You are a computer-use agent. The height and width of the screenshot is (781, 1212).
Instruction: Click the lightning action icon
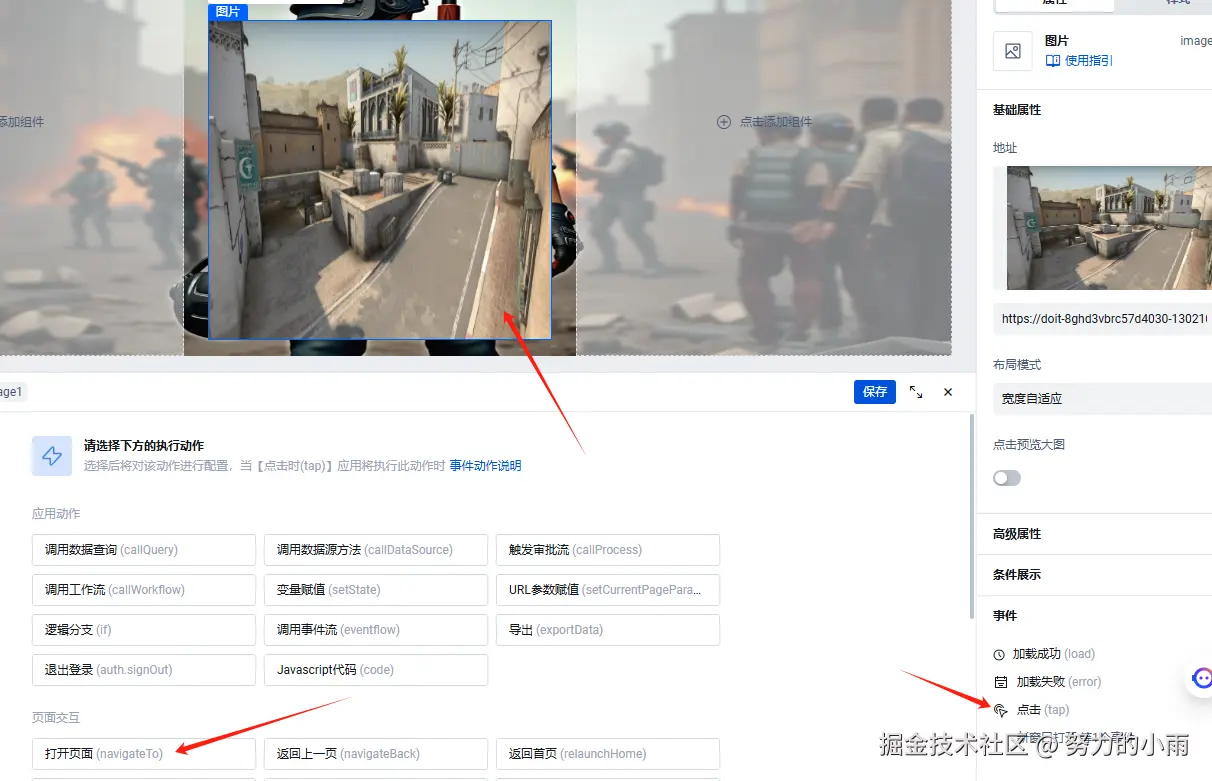click(x=52, y=456)
